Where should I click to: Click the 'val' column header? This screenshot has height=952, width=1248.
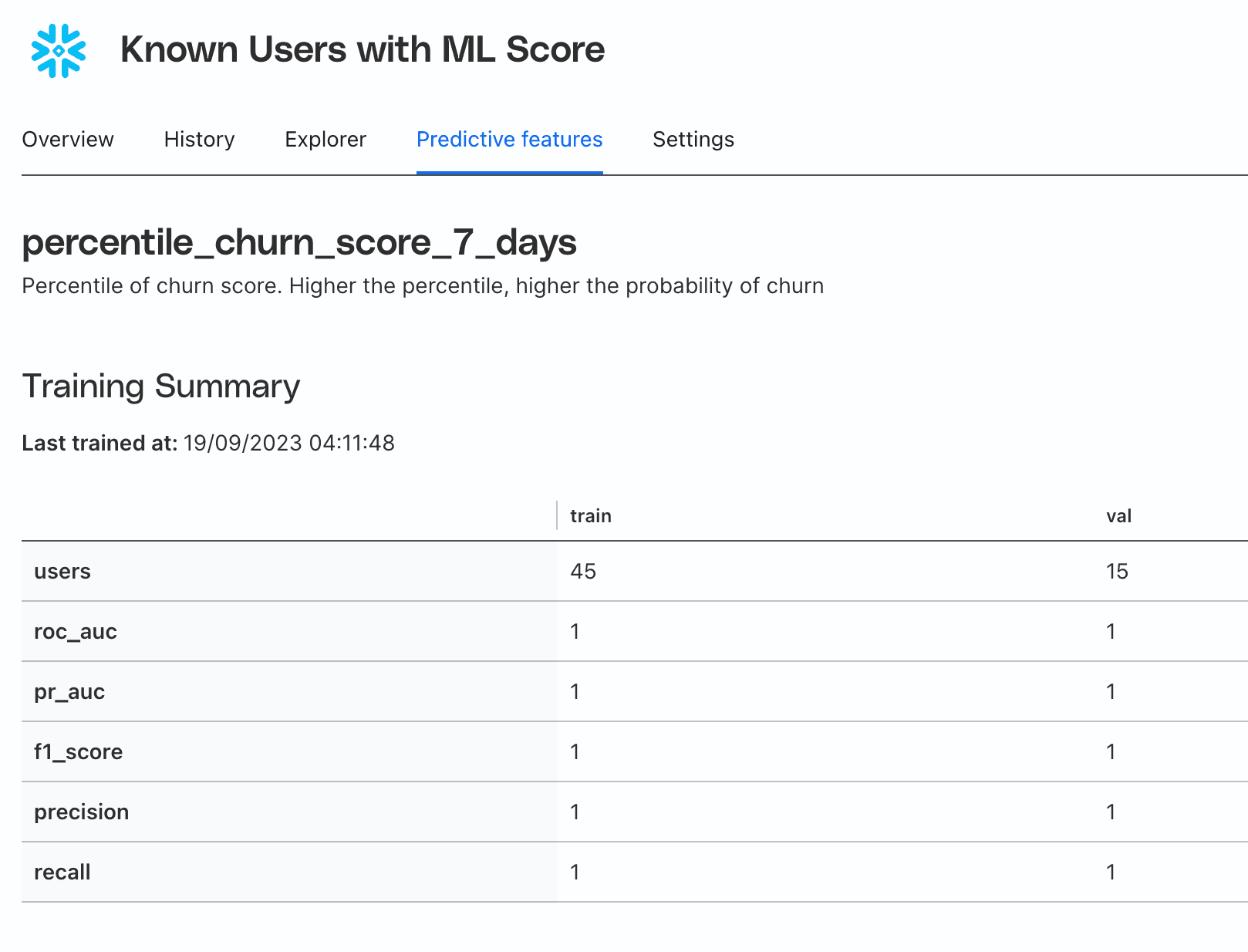pos(1118,516)
